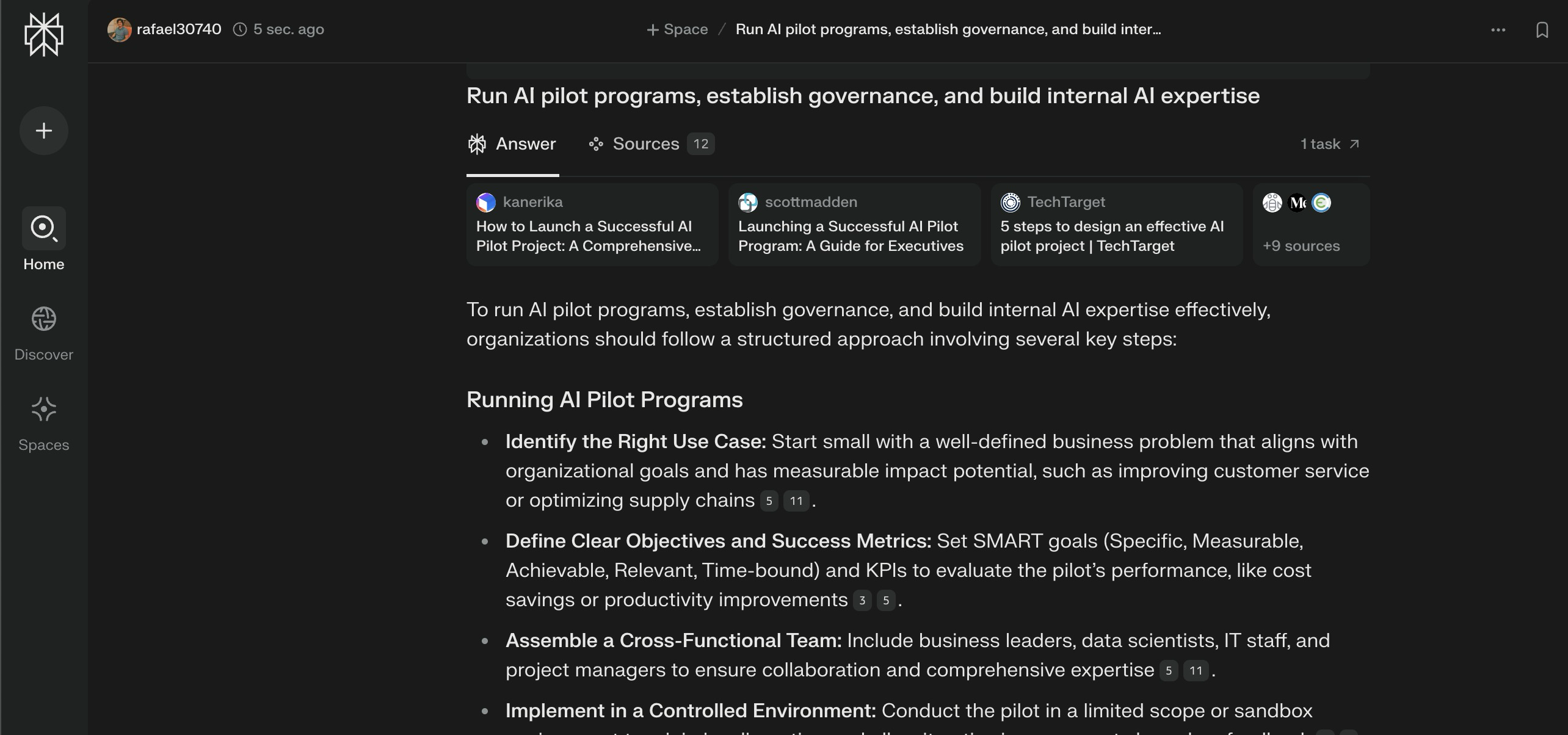The width and height of the screenshot is (1568, 735).
Task: Click citation 11 after supply chains
Action: pos(796,501)
